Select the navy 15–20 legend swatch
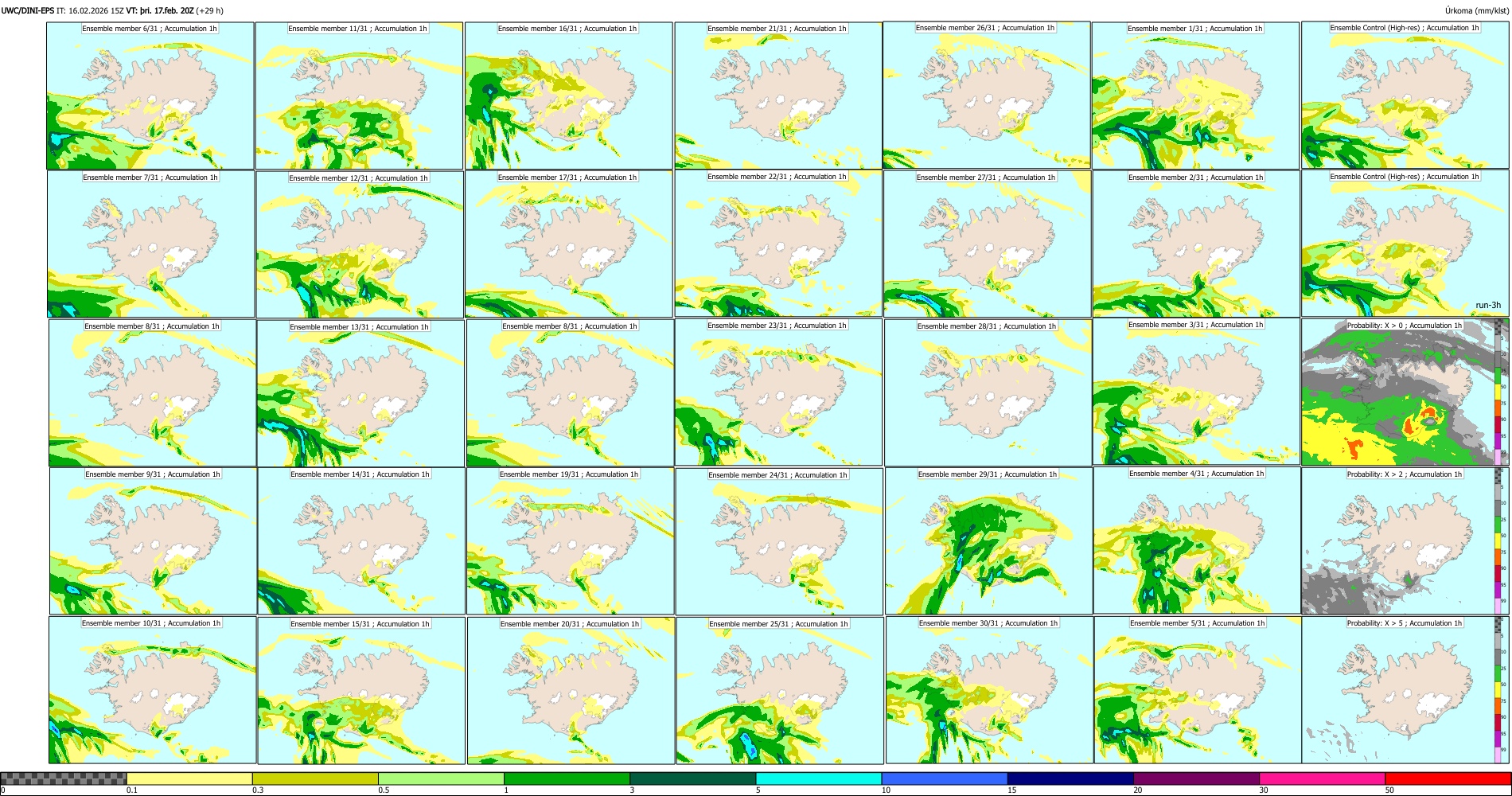This screenshot has width=1512, height=796. coord(1070,778)
